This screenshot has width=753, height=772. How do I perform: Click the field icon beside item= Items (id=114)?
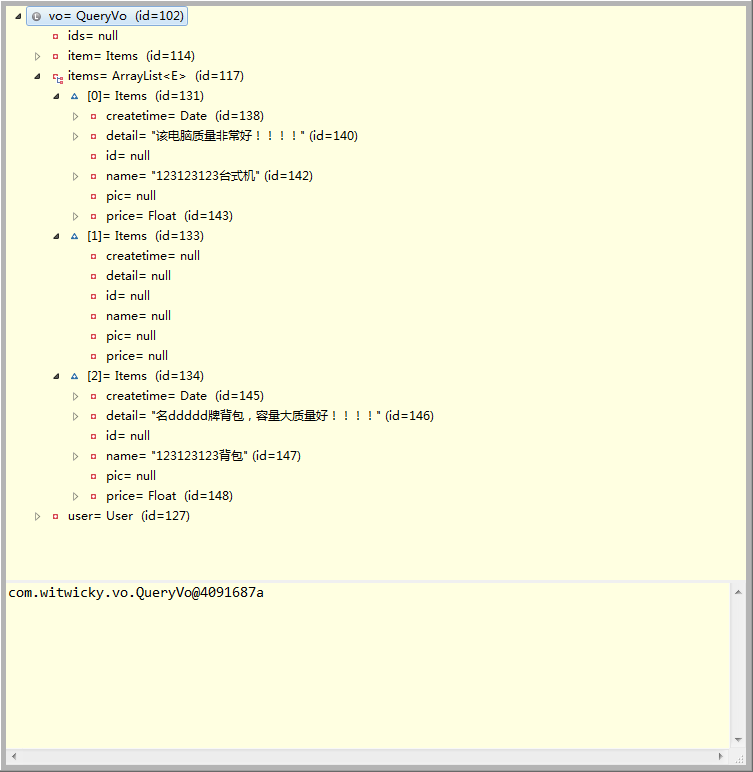pyautogui.click(x=56, y=56)
